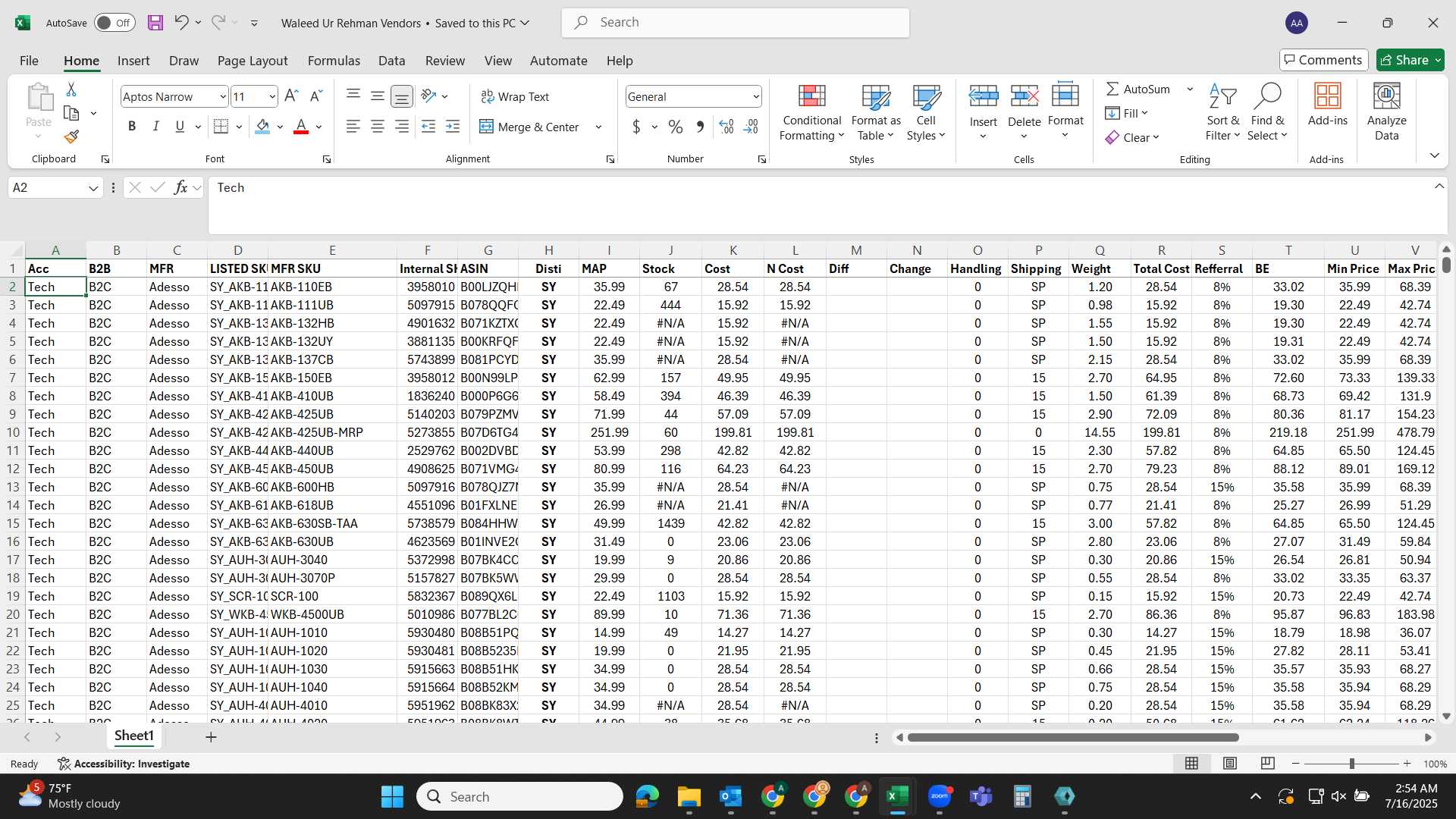
Task: Open Add-ins from ribbon
Action: (x=1328, y=105)
